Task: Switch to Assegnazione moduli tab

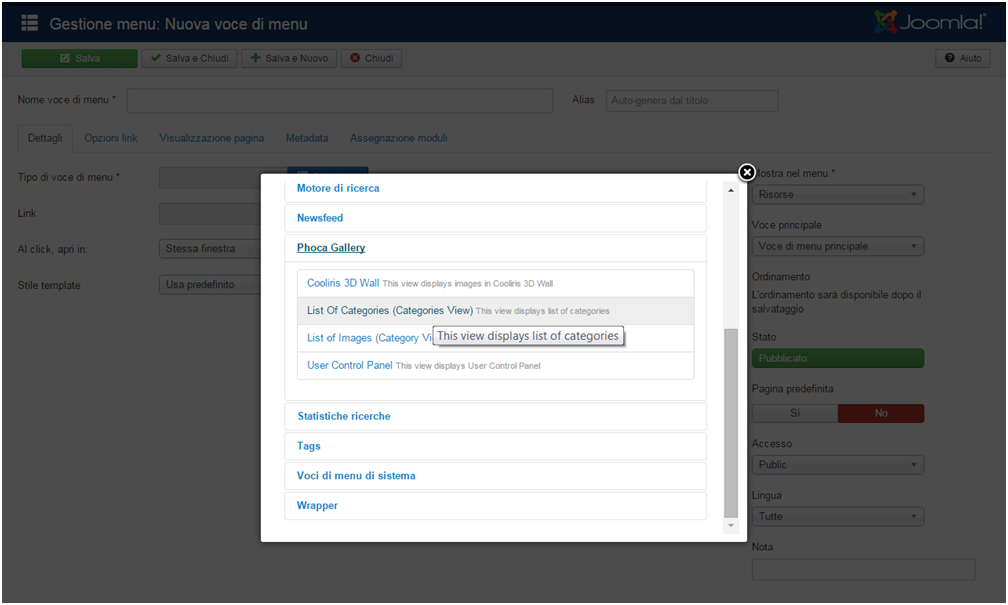Action: 398,138
